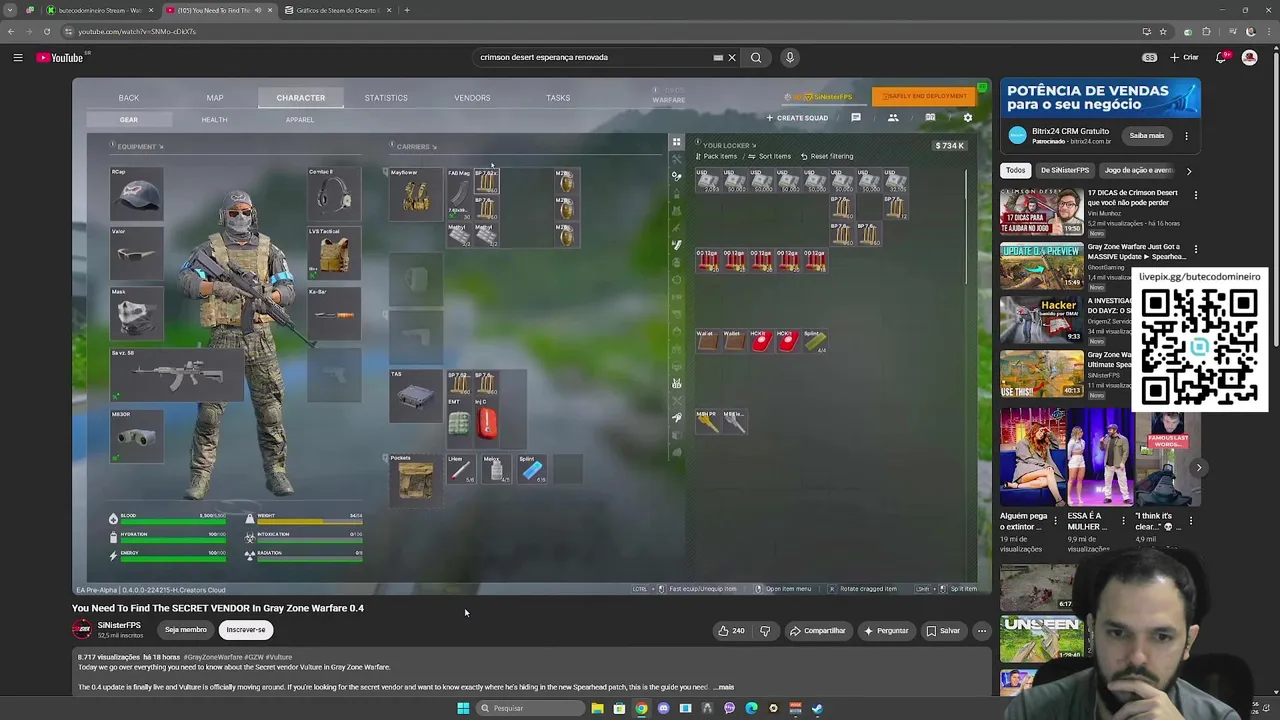Click the Criar create button
Image resolution: width=1280 pixels, height=720 pixels.
click(1185, 57)
